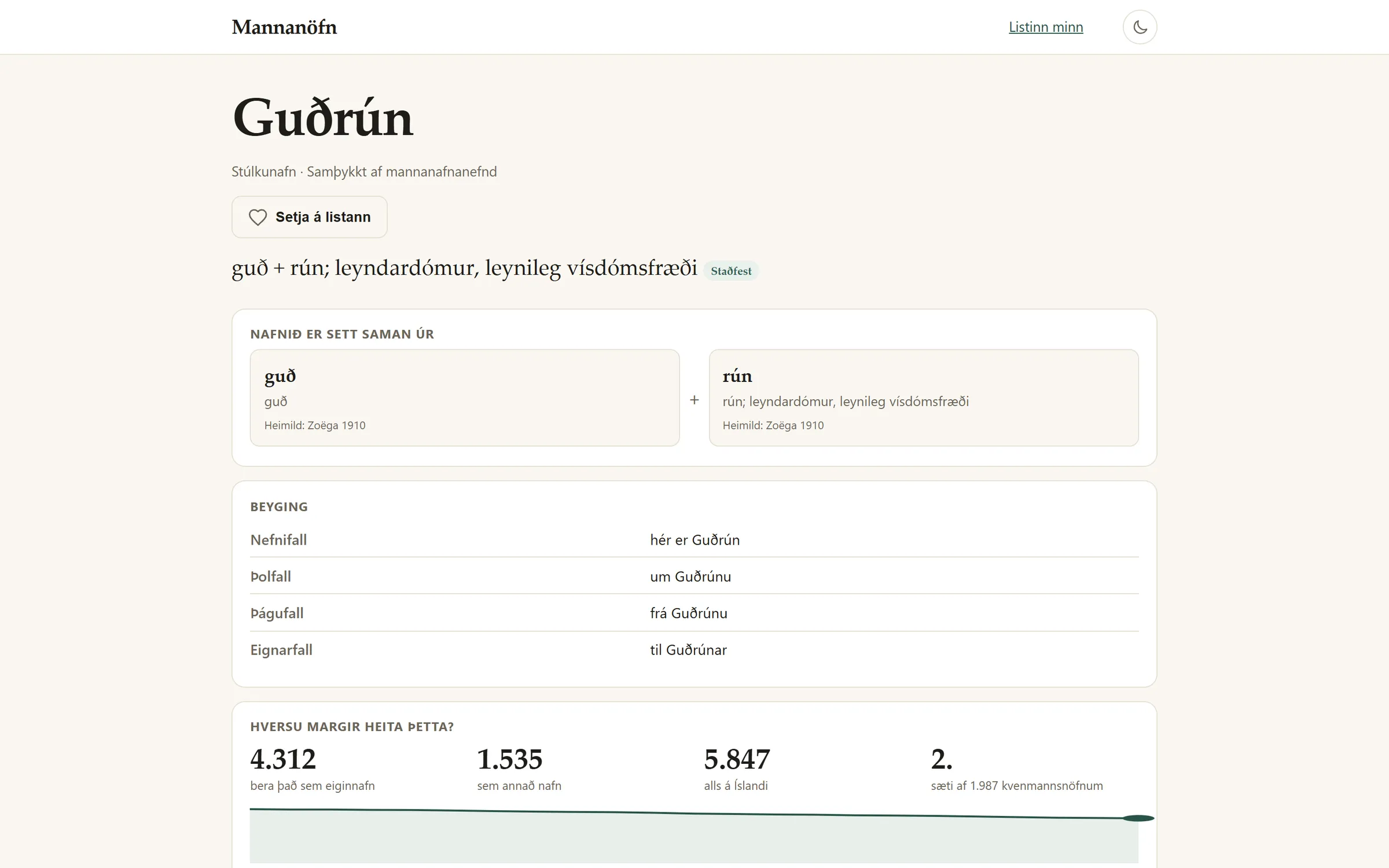Click the Setja á listann button

(310, 217)
